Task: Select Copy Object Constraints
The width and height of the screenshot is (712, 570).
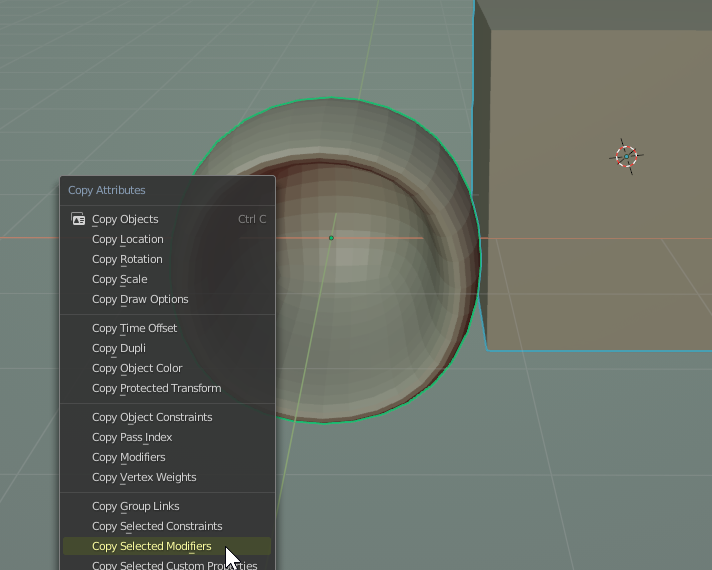Action: (x=167, y=417)
